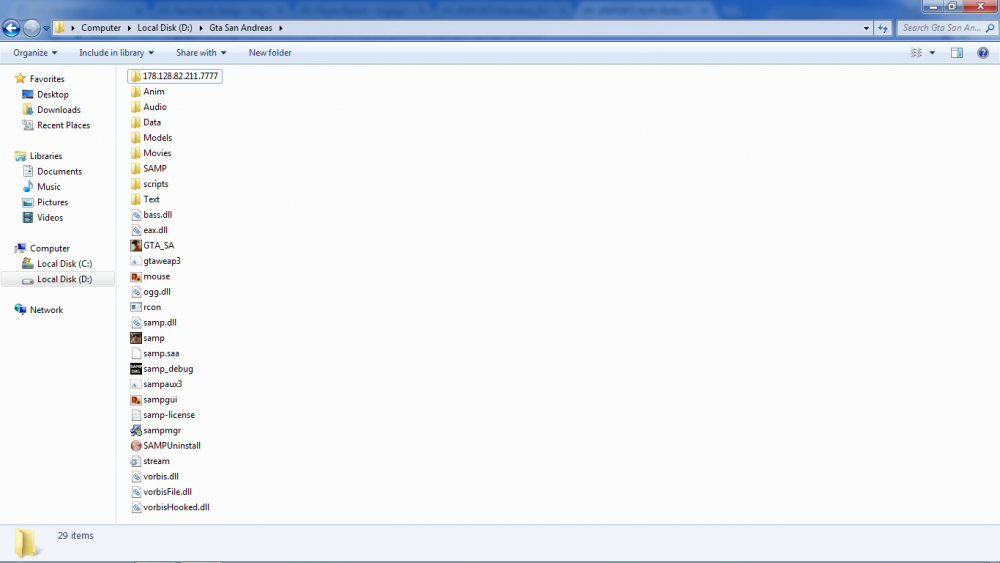Select the 178.128.82.211.7777 folder
The height and width of the screenshot is (563, 1000).
(175, 76)
